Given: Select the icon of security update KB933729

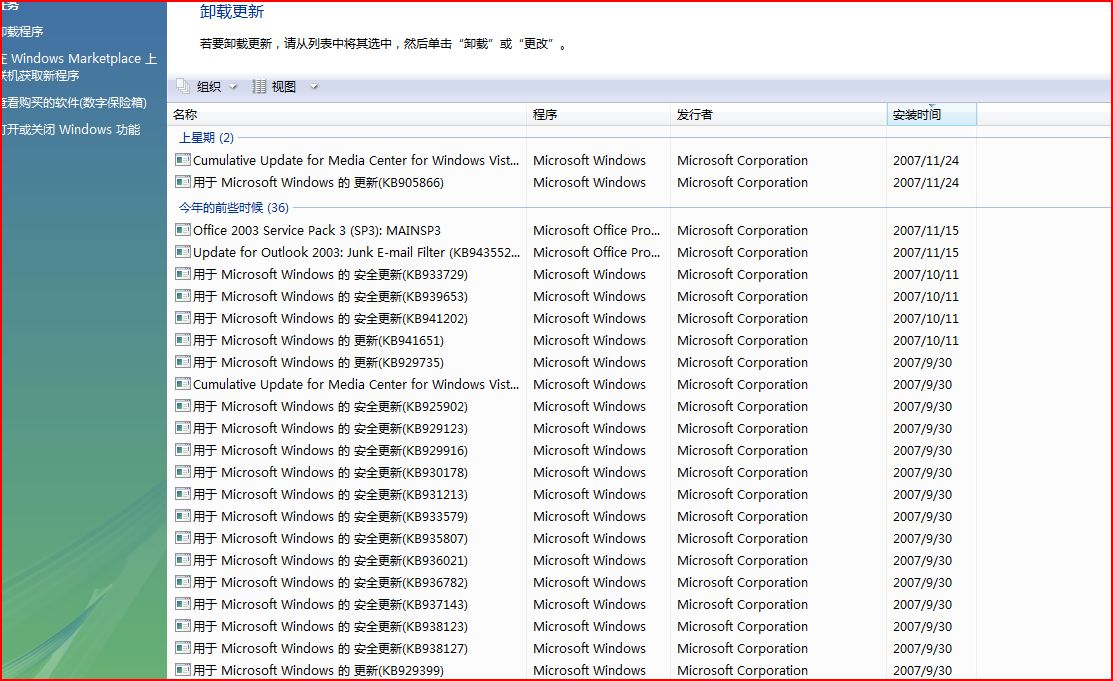Looking at the screenshot, I should point(182,274).
